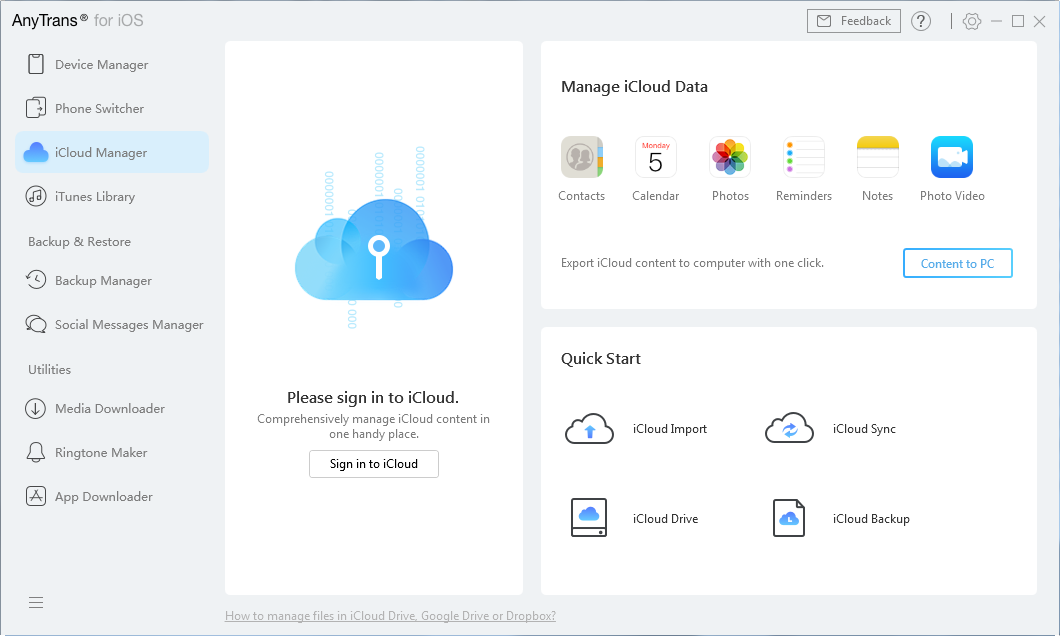
Task: Click the Photos icon to manage iCloud photos
Action: [x=729, y=157]
